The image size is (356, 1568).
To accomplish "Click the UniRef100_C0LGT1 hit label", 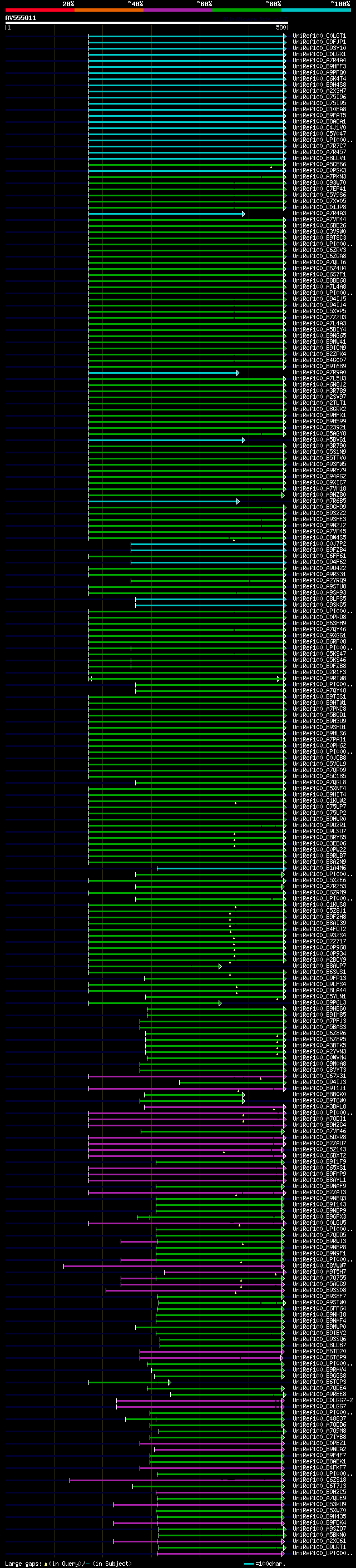I will click(319, 37).
